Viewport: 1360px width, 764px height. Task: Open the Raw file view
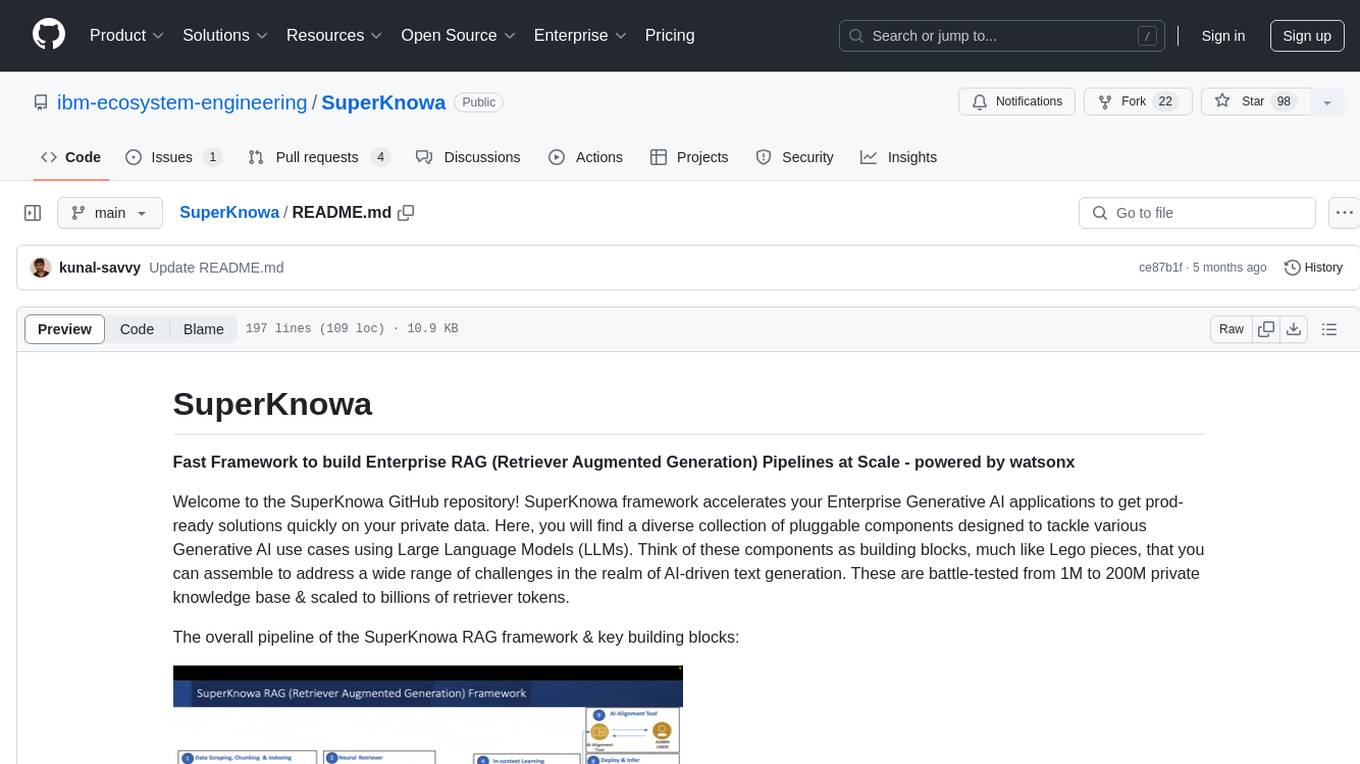1232,329
